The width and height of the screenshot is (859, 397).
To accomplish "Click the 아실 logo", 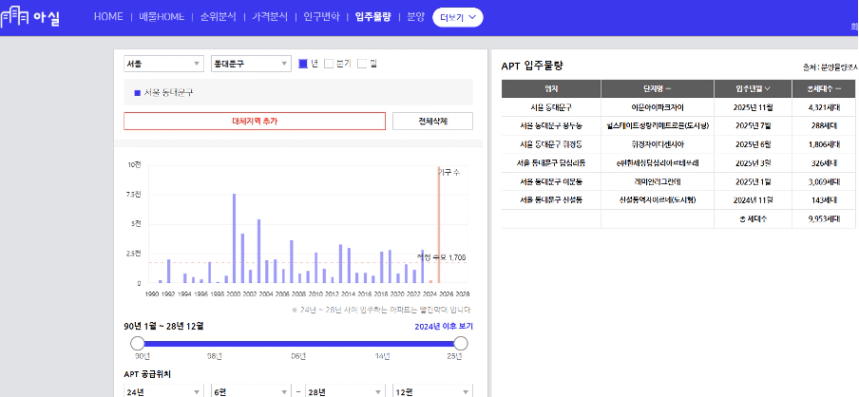I will (x=30, y=18).
